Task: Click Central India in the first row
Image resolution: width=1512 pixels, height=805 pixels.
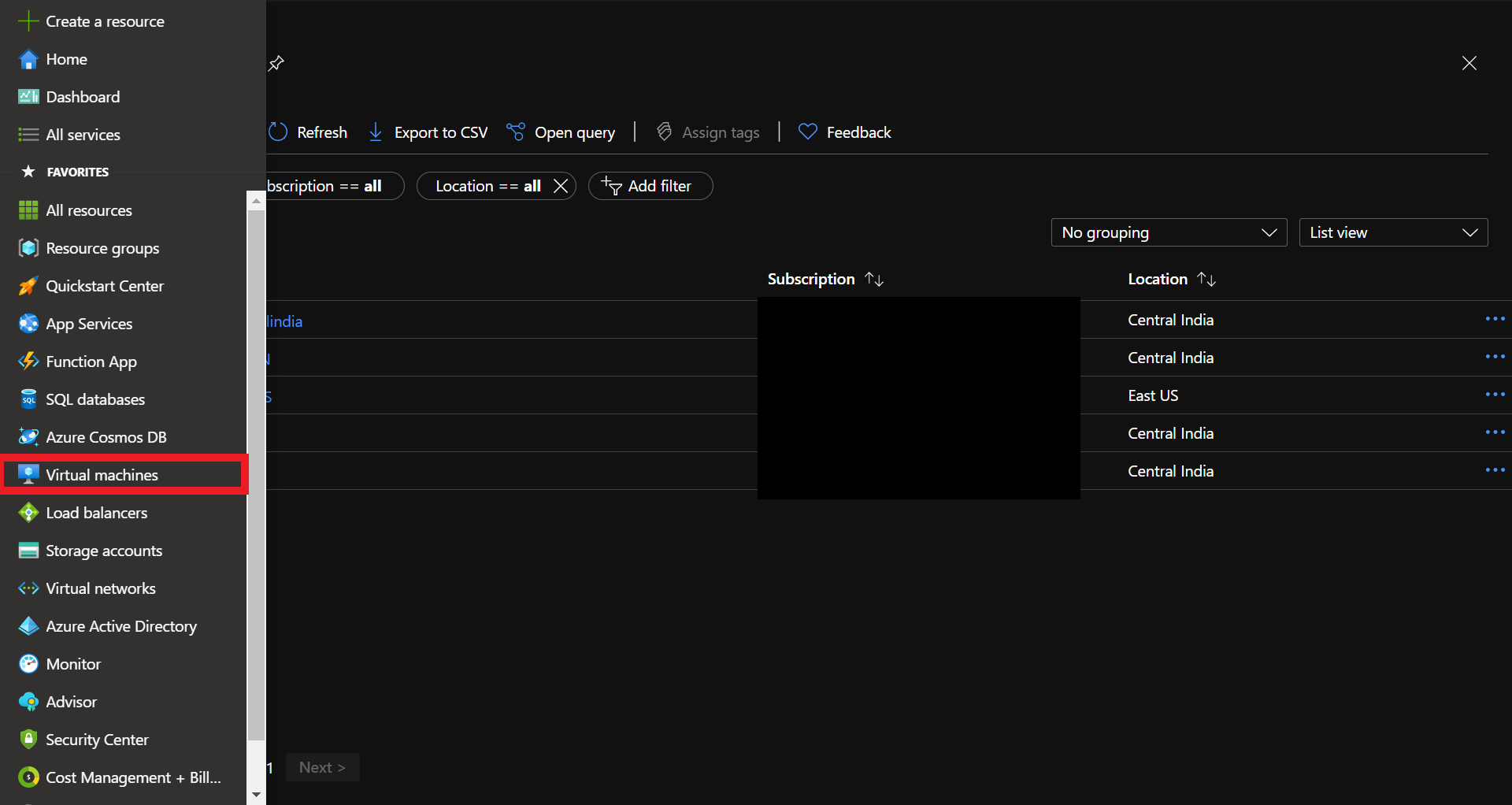Action: tap(1170, 320)
